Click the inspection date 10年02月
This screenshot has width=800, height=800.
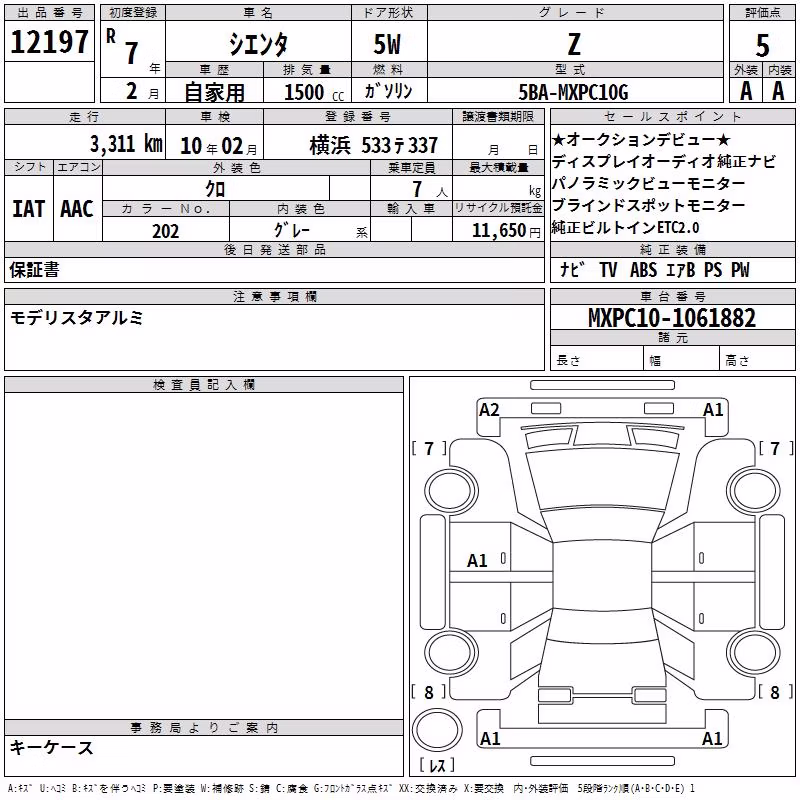point(219,146)
